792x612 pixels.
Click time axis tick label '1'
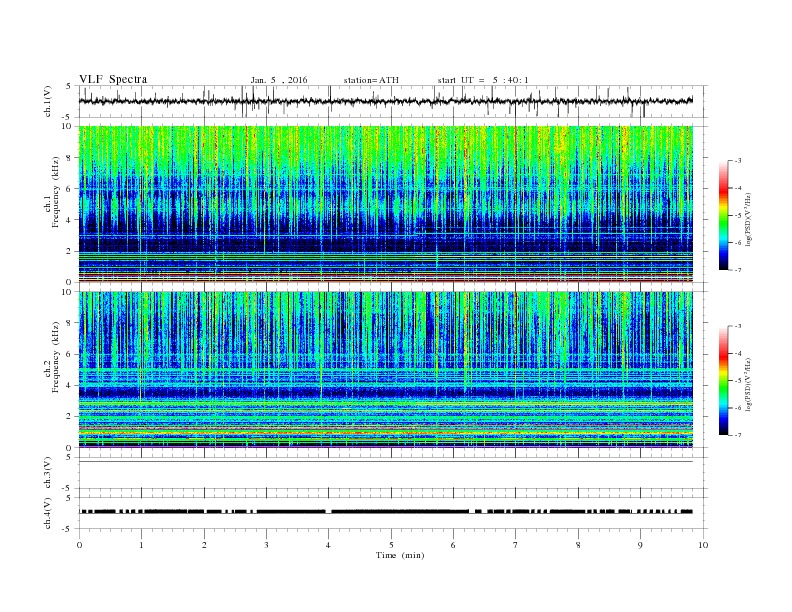141,545
